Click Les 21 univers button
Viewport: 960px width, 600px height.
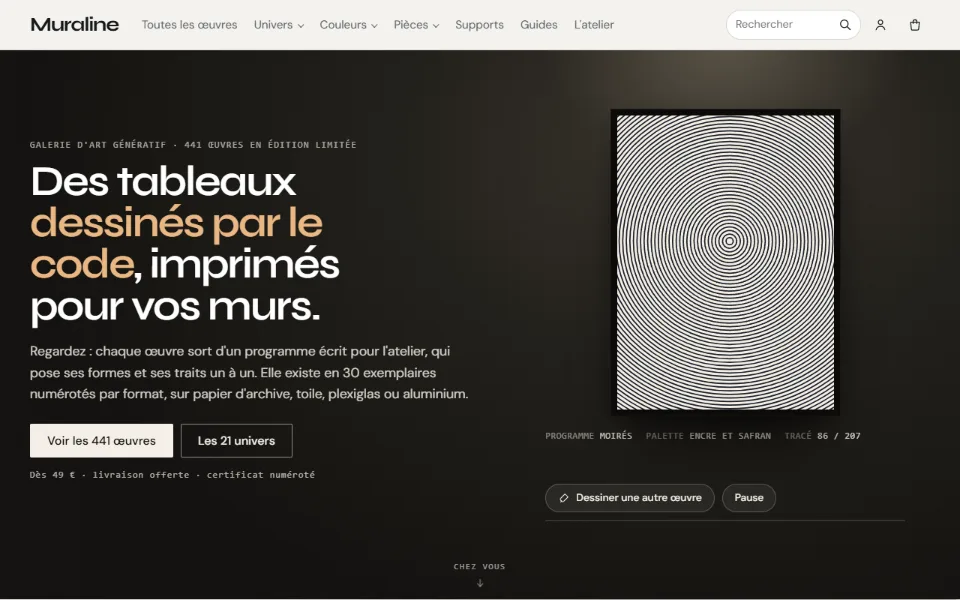click(x=236, y=441)
